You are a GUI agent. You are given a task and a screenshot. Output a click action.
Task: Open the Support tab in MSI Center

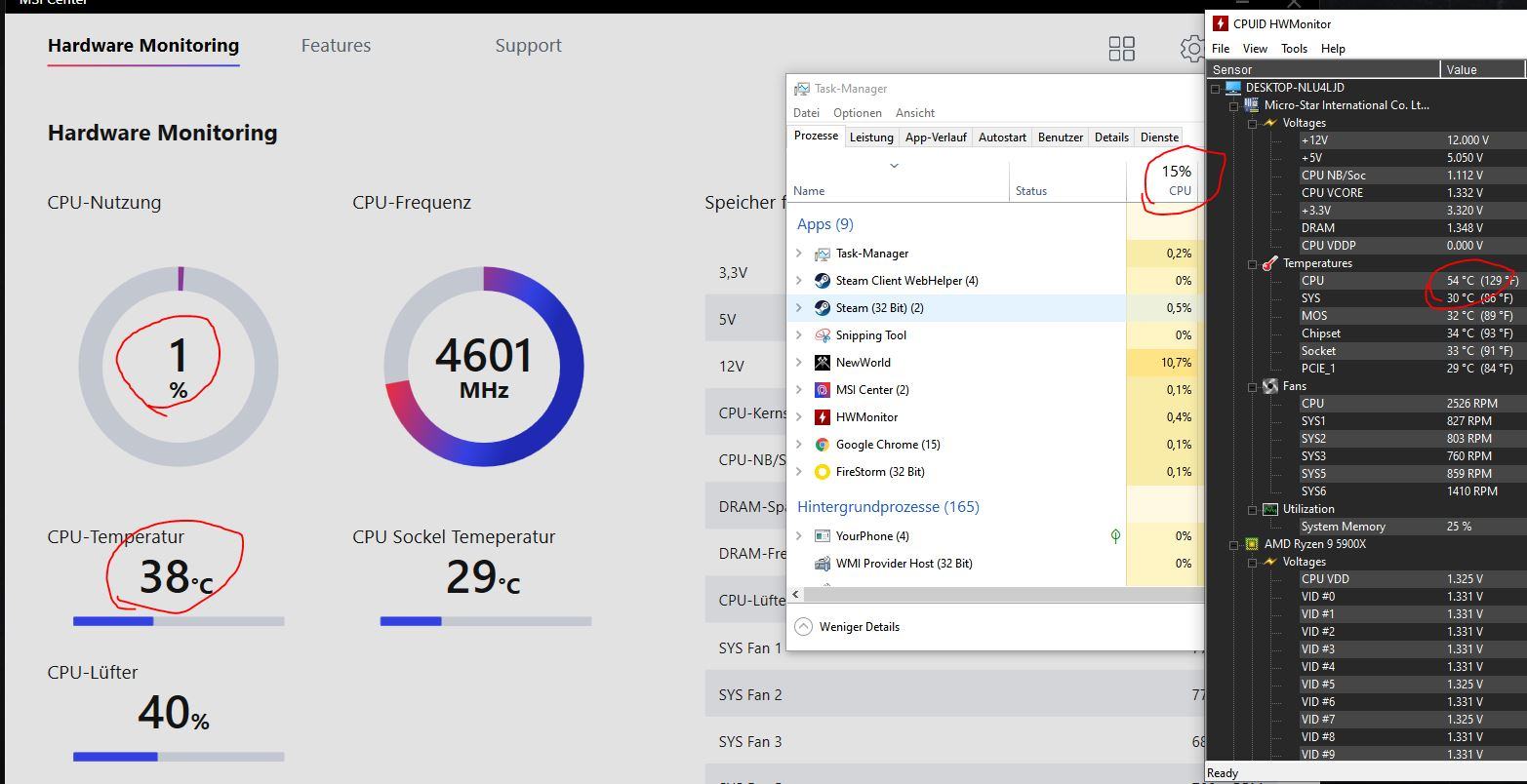tap(528, 46)
